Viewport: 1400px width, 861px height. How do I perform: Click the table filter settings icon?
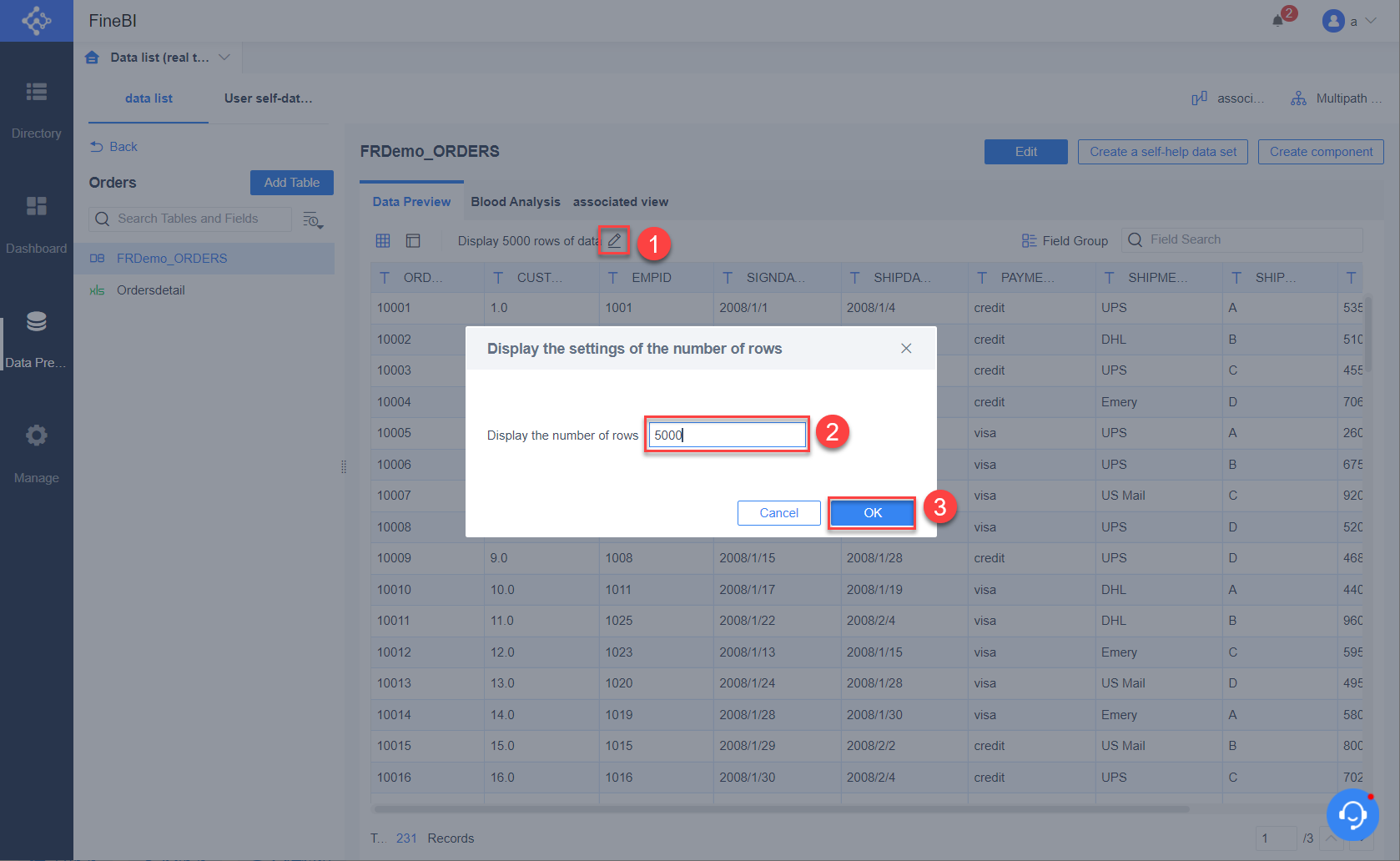pos(313,219)
